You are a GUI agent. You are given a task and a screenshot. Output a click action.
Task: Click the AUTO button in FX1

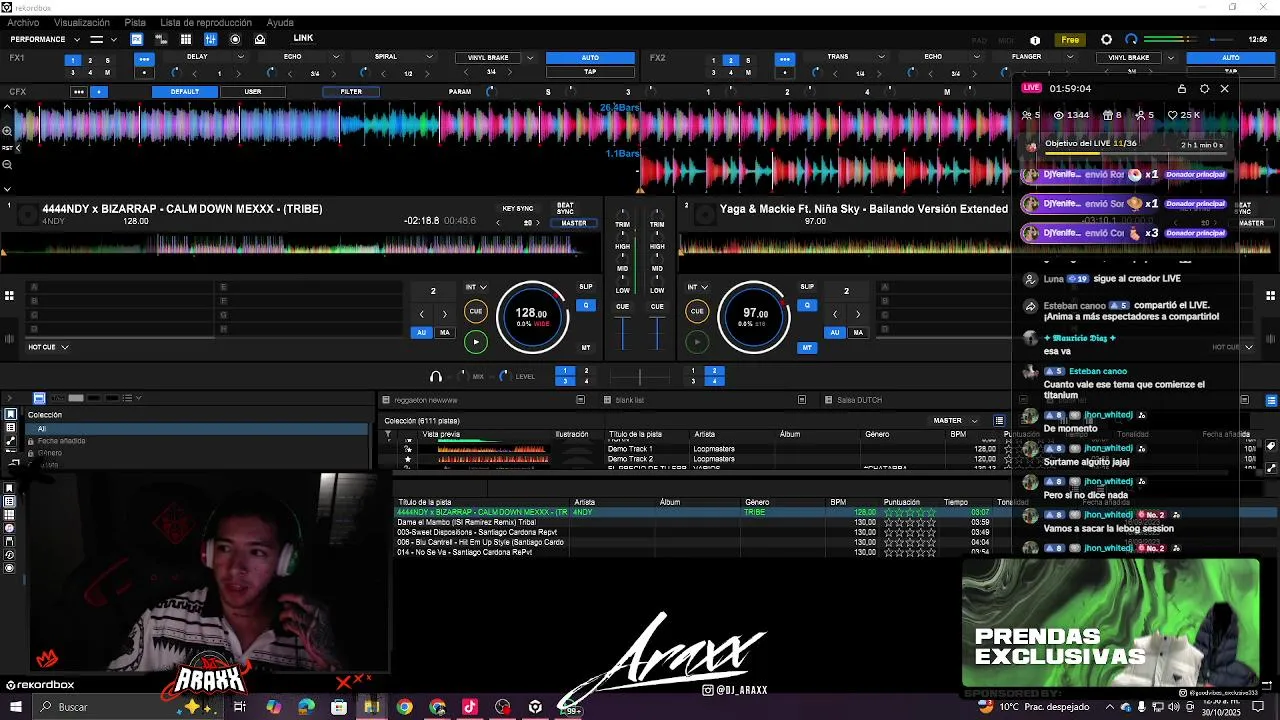[590, 58]
